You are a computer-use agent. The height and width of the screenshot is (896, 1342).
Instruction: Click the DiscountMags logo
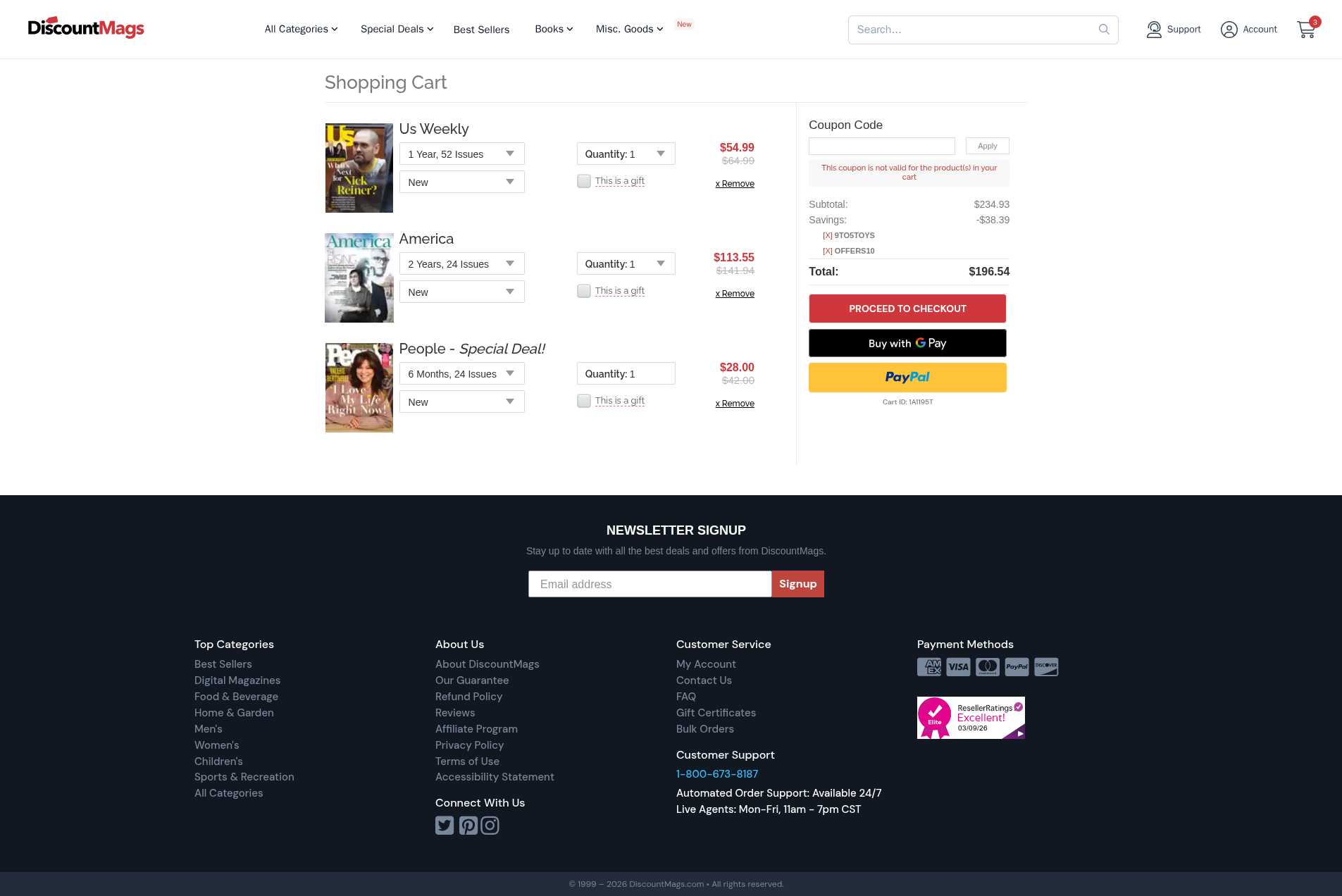coord(86,28)
